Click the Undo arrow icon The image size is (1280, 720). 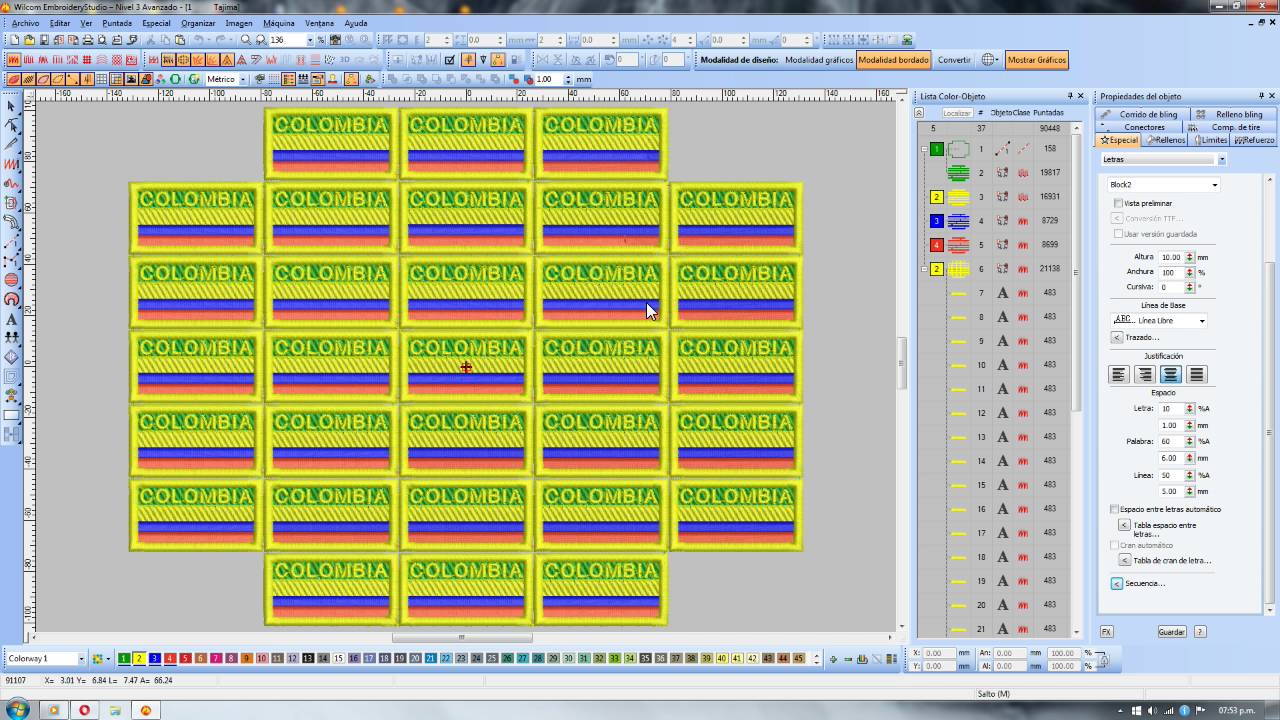(199, 40)
